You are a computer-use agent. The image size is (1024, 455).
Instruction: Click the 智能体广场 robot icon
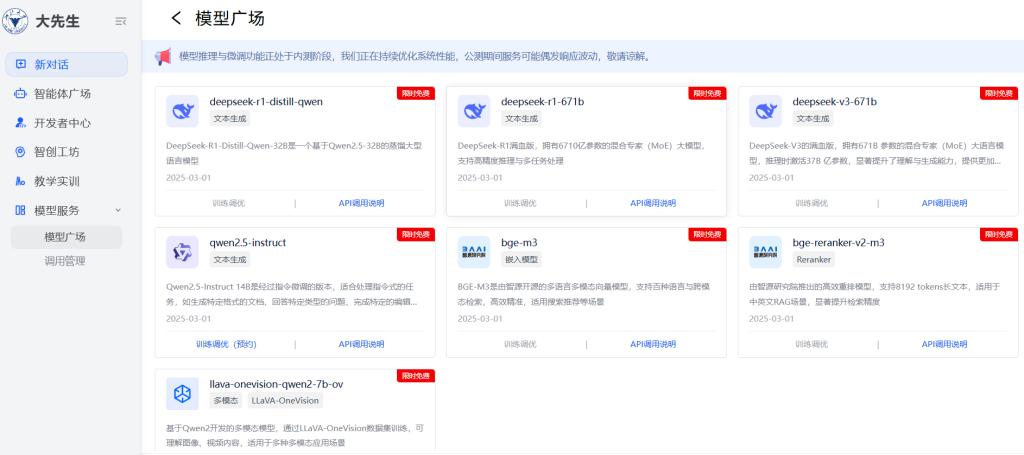point(21,94)
